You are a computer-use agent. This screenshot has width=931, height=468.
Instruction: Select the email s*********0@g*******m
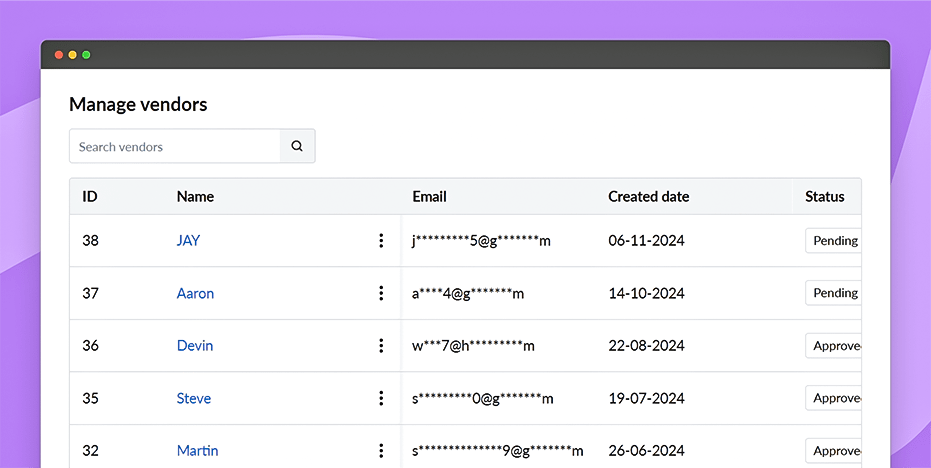(x=483, y=398)
